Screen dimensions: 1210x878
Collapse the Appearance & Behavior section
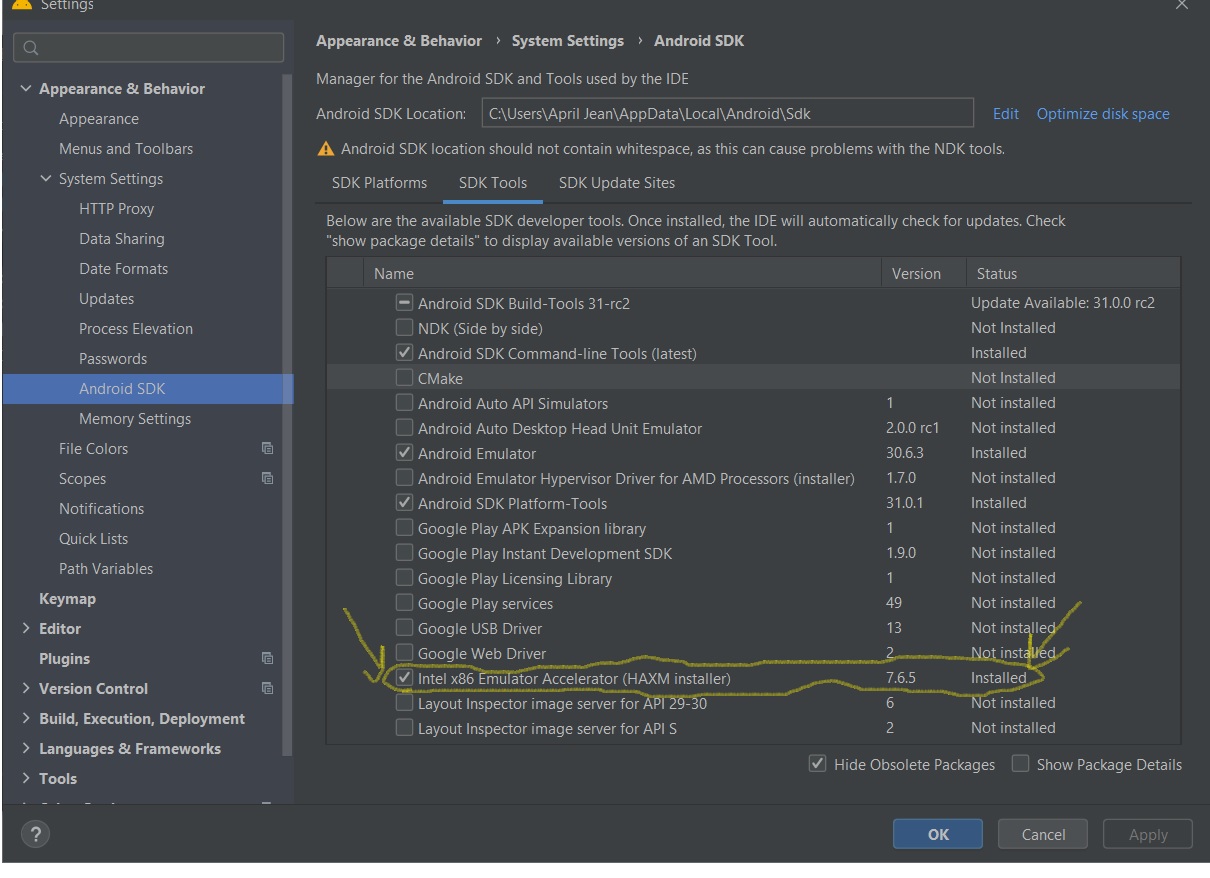pos(26,89)
